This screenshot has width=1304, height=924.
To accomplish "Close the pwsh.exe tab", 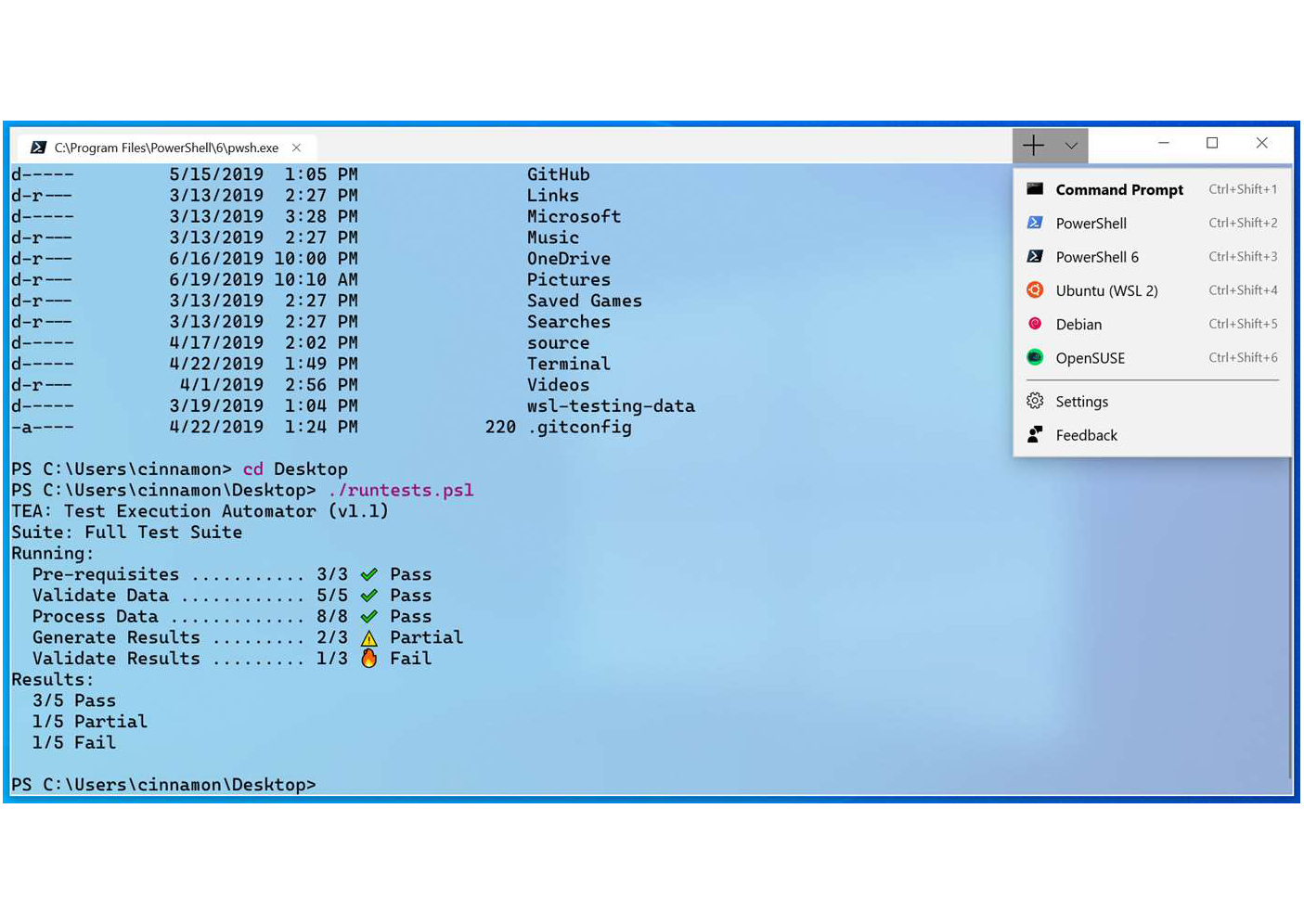I will tap(296, 148).
